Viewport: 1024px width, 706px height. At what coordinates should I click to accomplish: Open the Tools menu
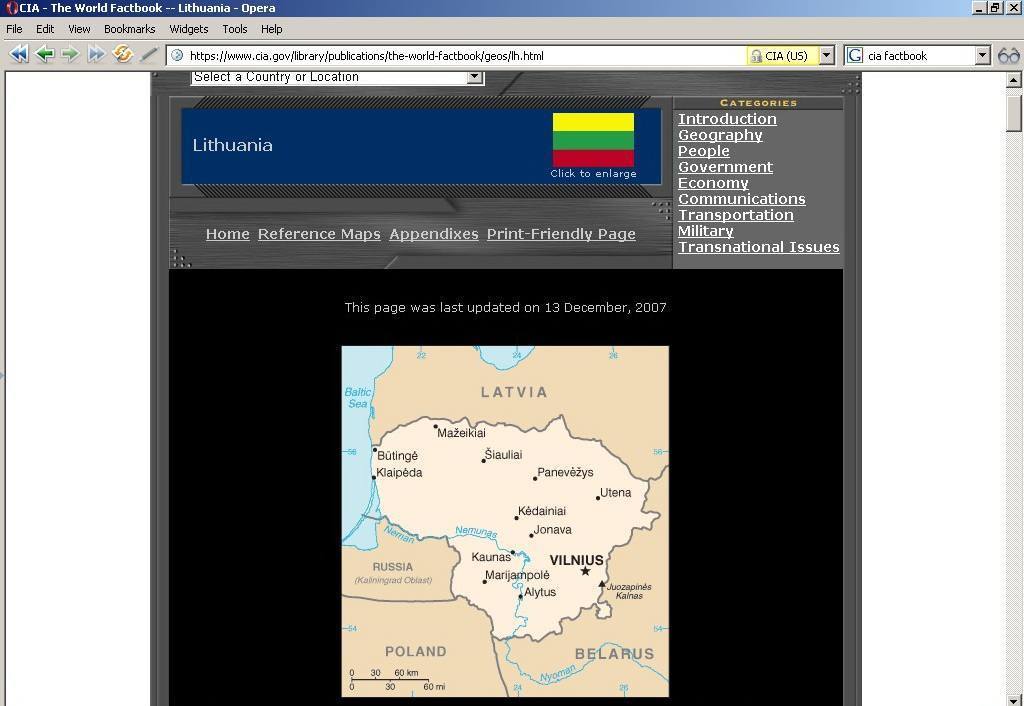click(x=235, y=29)
